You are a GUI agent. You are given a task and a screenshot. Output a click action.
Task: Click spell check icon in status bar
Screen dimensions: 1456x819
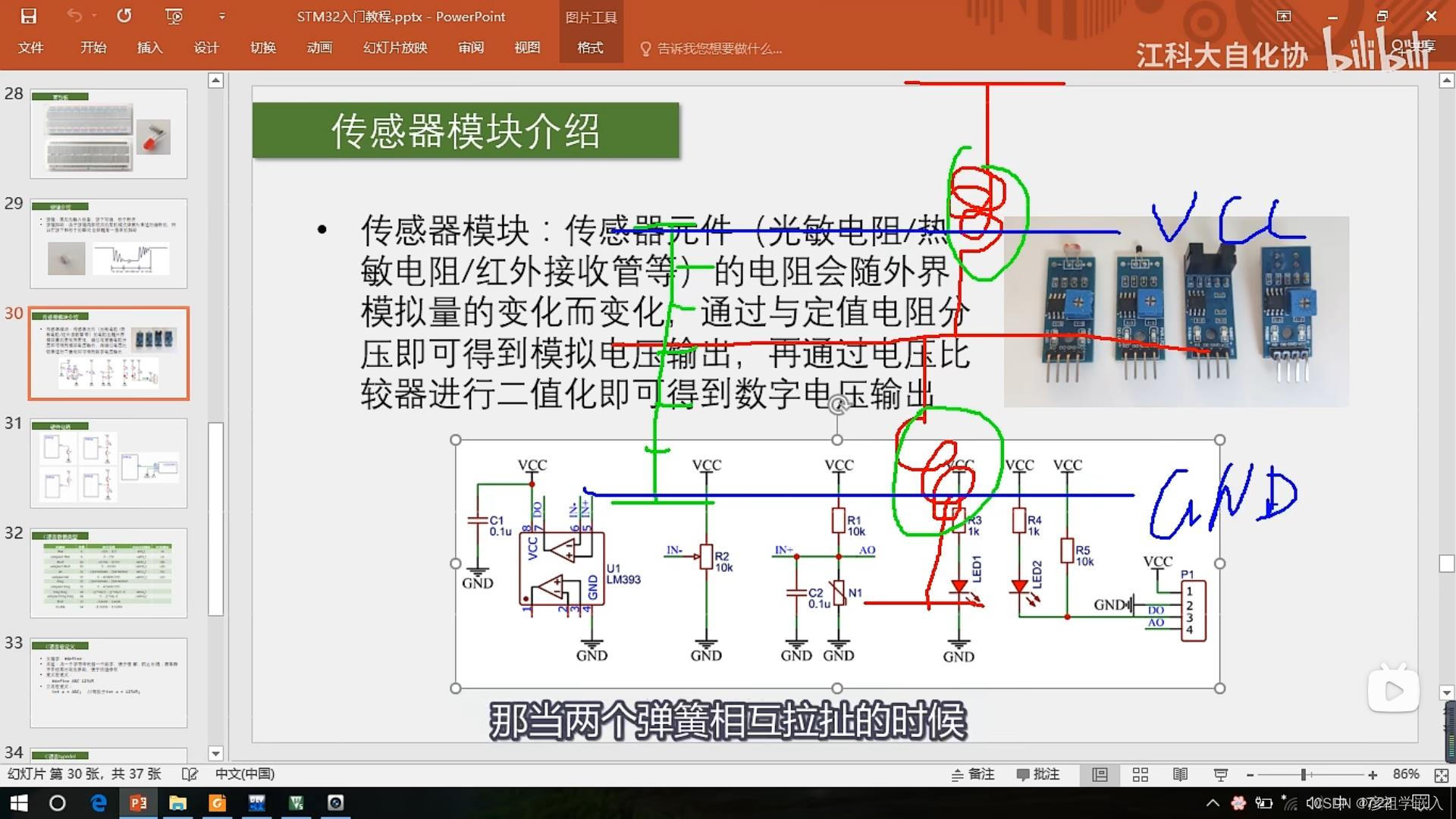pos(190,774)
